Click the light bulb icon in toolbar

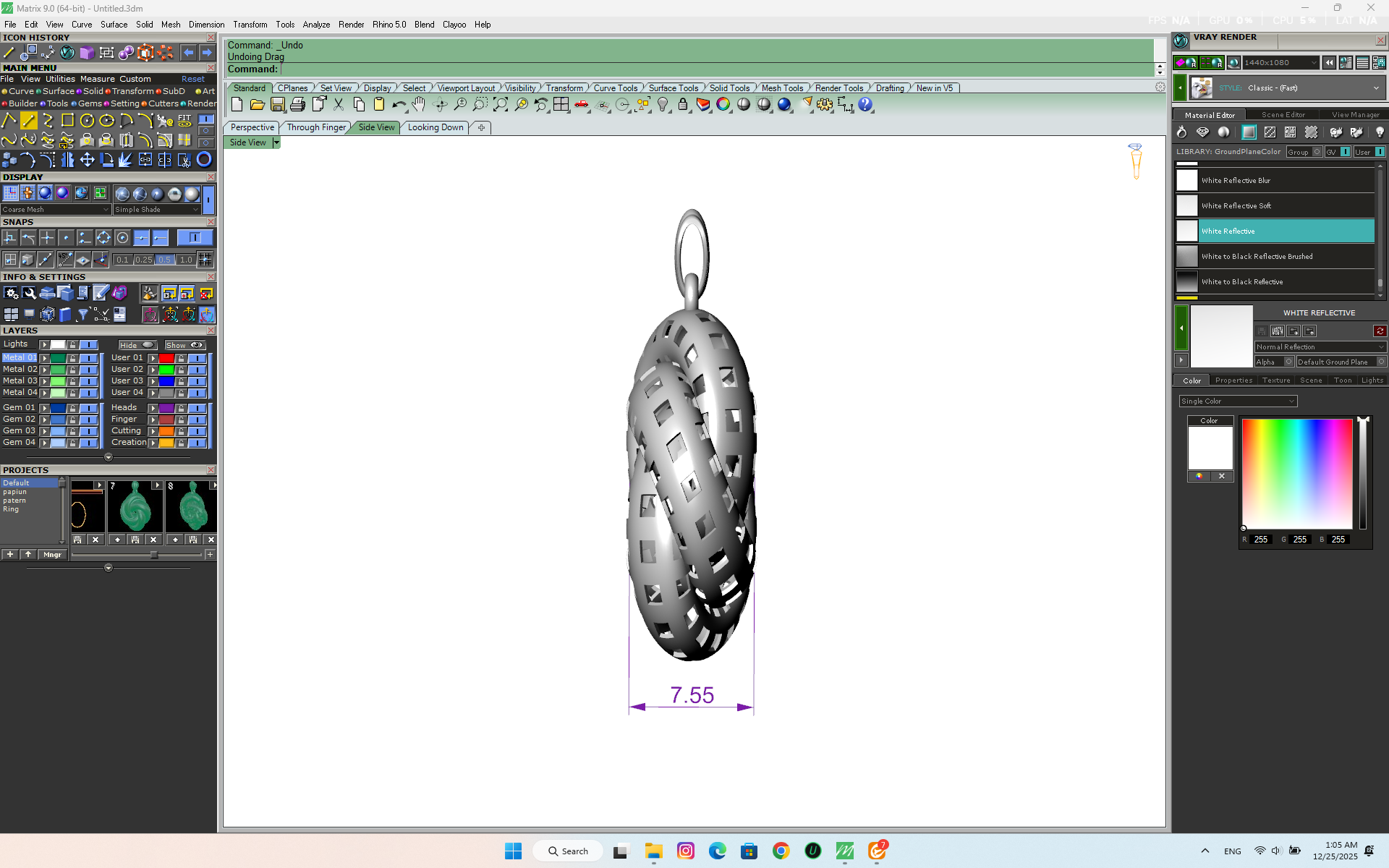coord(663,105)
